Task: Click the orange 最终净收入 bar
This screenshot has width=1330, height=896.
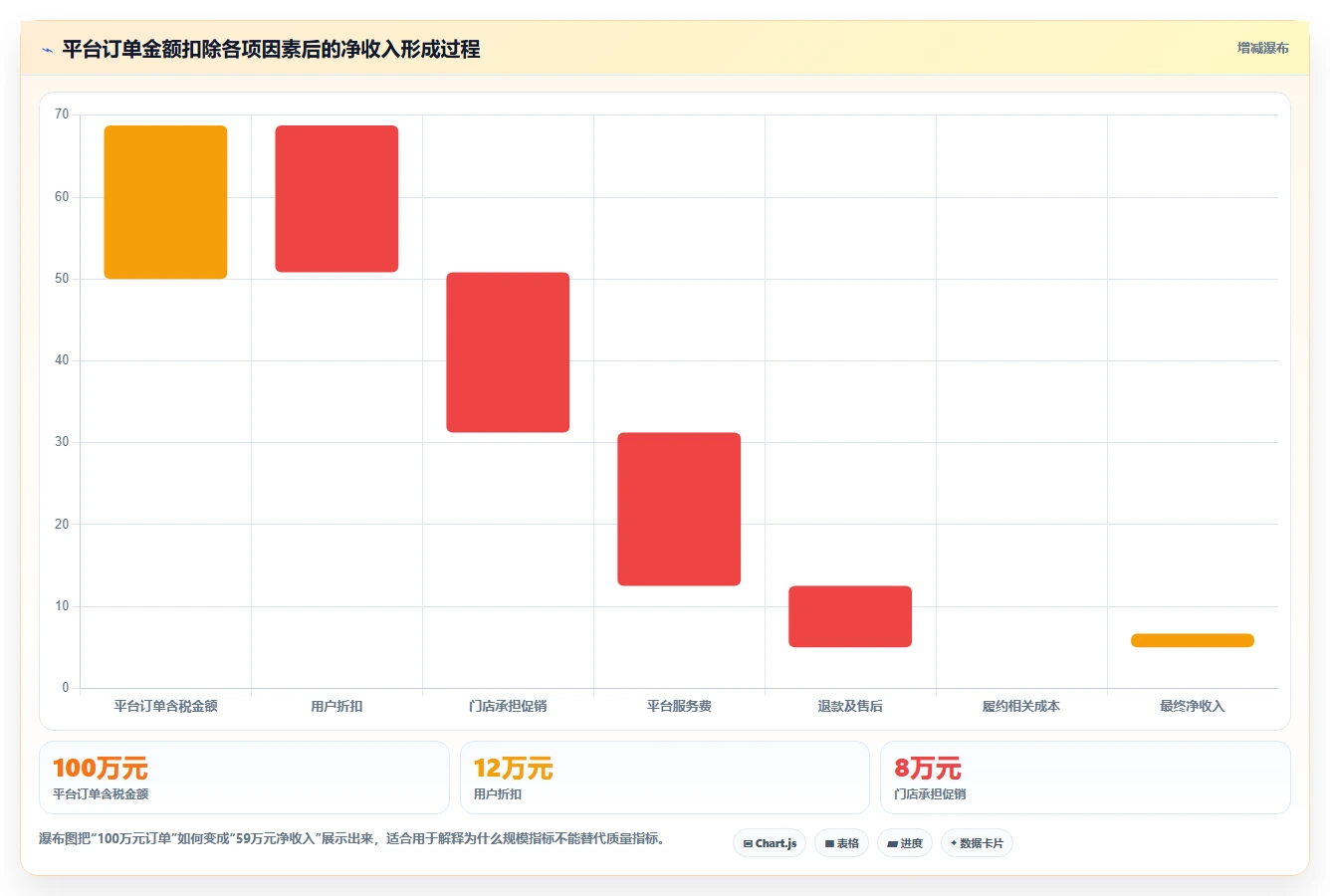Action: [1193, 640]
